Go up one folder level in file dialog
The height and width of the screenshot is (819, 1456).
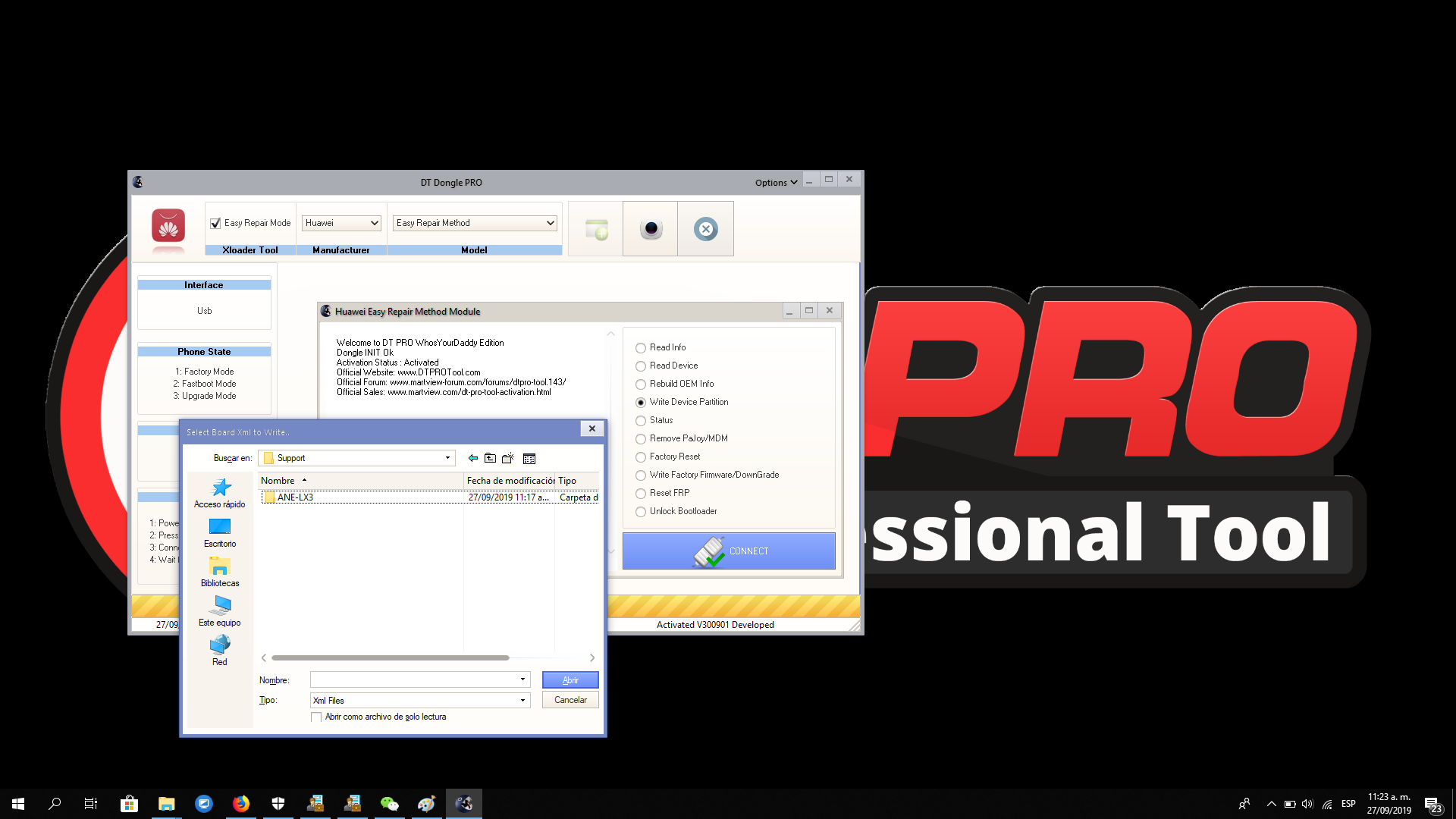click(x=491, y=458)
